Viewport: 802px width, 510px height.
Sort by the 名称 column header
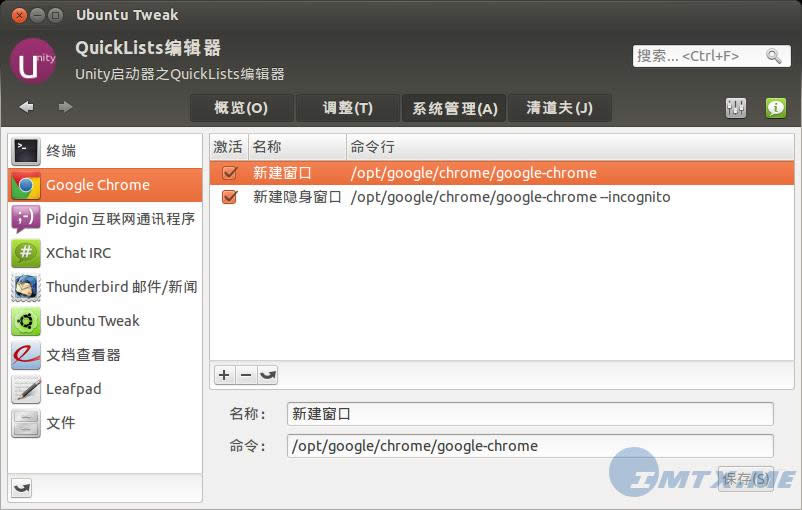[x=297, y=147]
